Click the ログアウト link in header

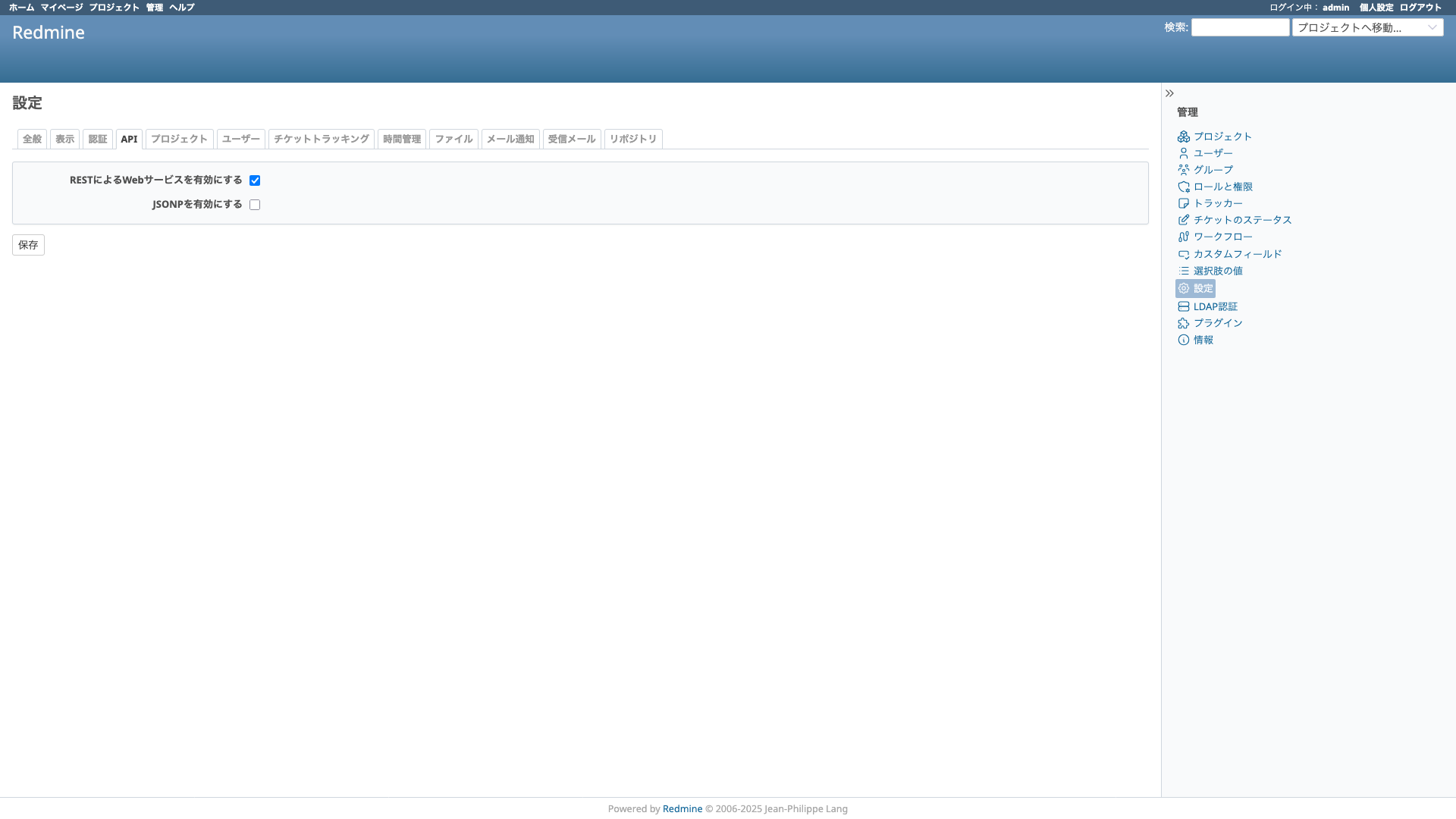pyautogui.click(x=1420, y=8)
